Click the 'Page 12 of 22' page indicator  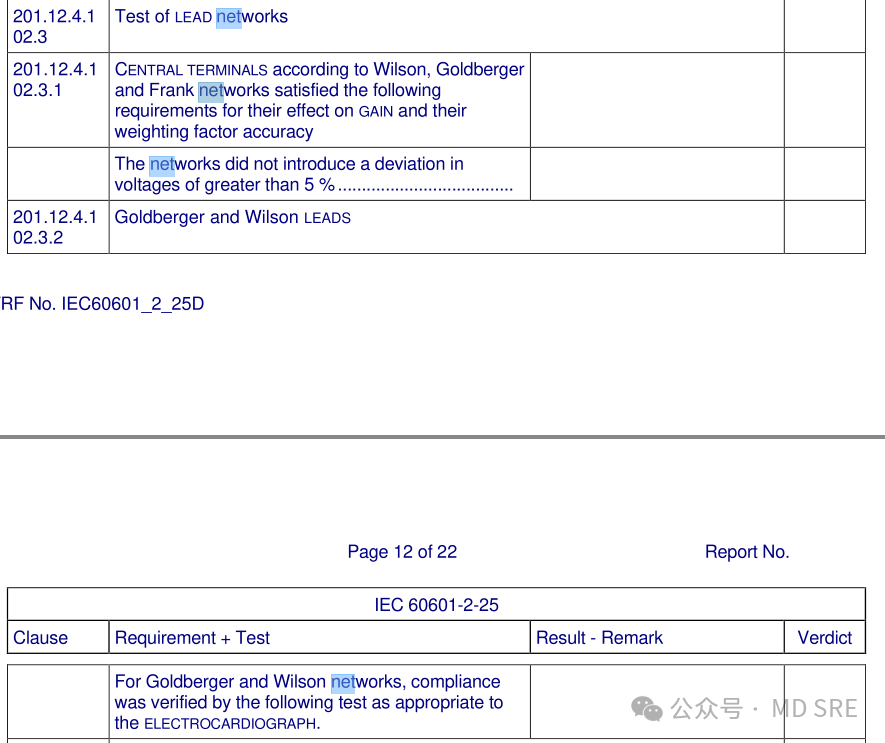(x=402, y=552)
